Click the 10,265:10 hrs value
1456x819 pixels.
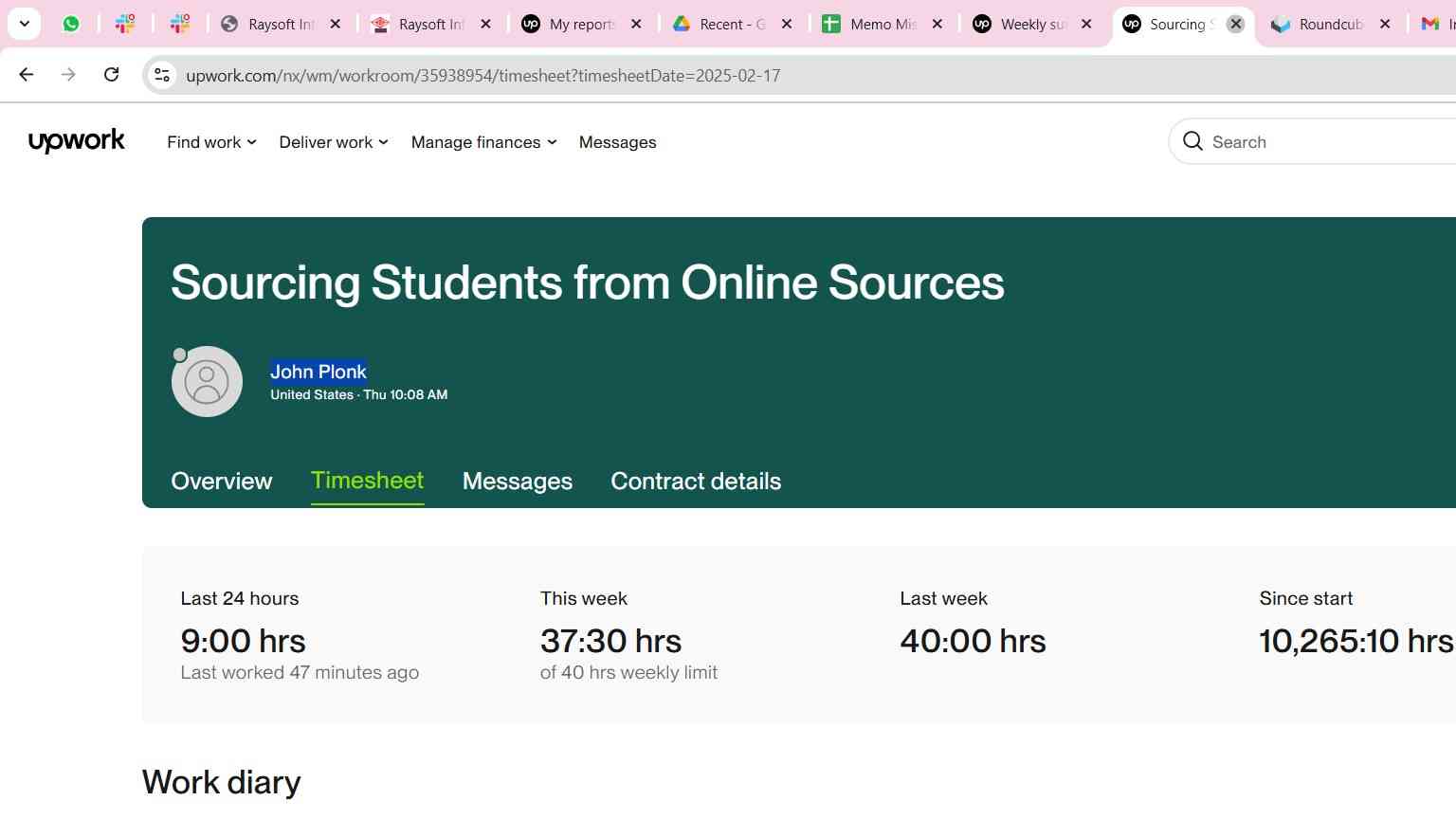tap(1356, 641)
